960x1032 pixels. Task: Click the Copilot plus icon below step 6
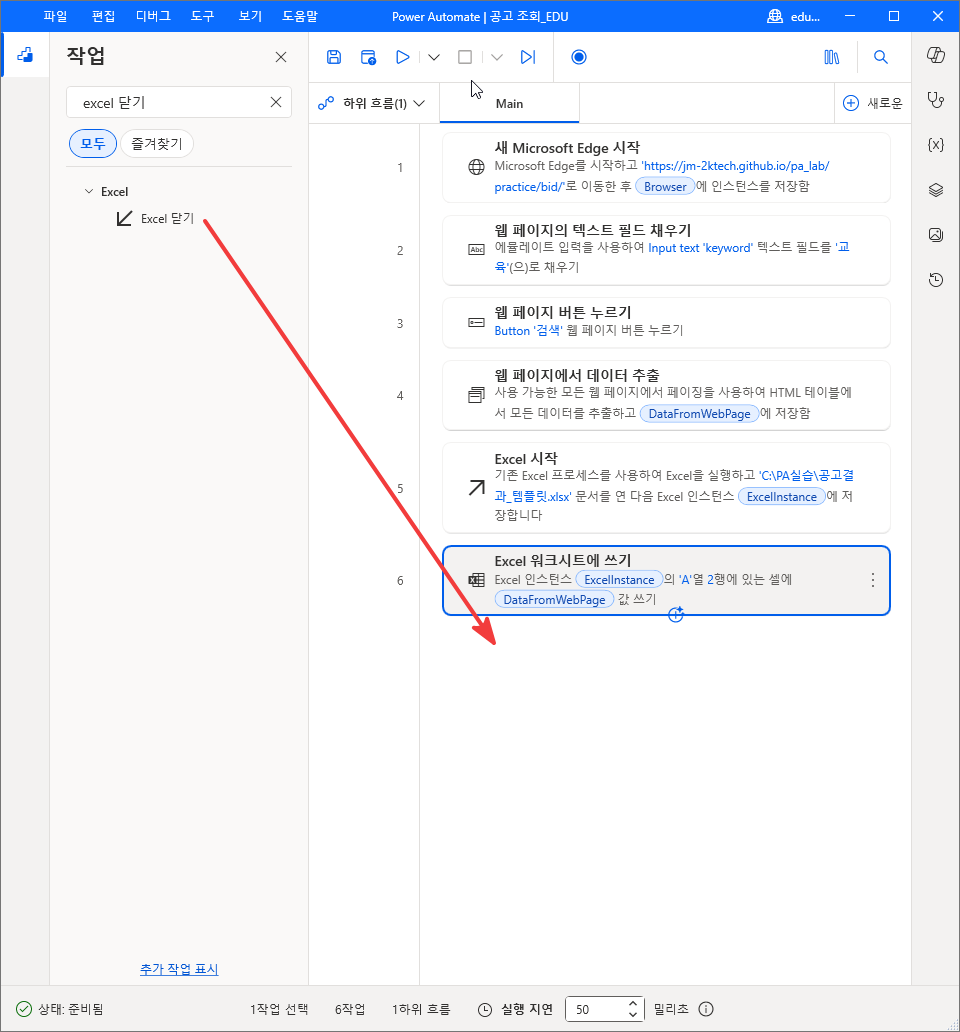tap(676, 615)
